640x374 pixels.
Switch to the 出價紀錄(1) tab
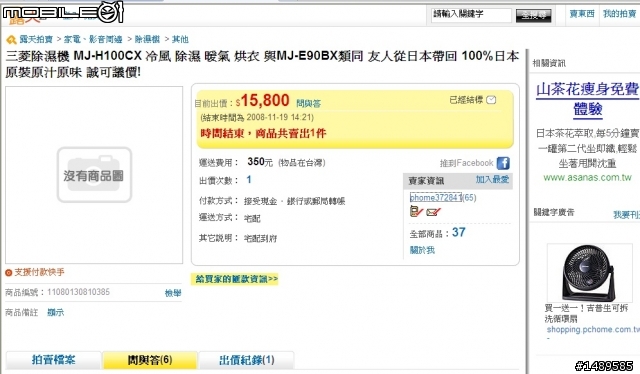click(246, 360)
